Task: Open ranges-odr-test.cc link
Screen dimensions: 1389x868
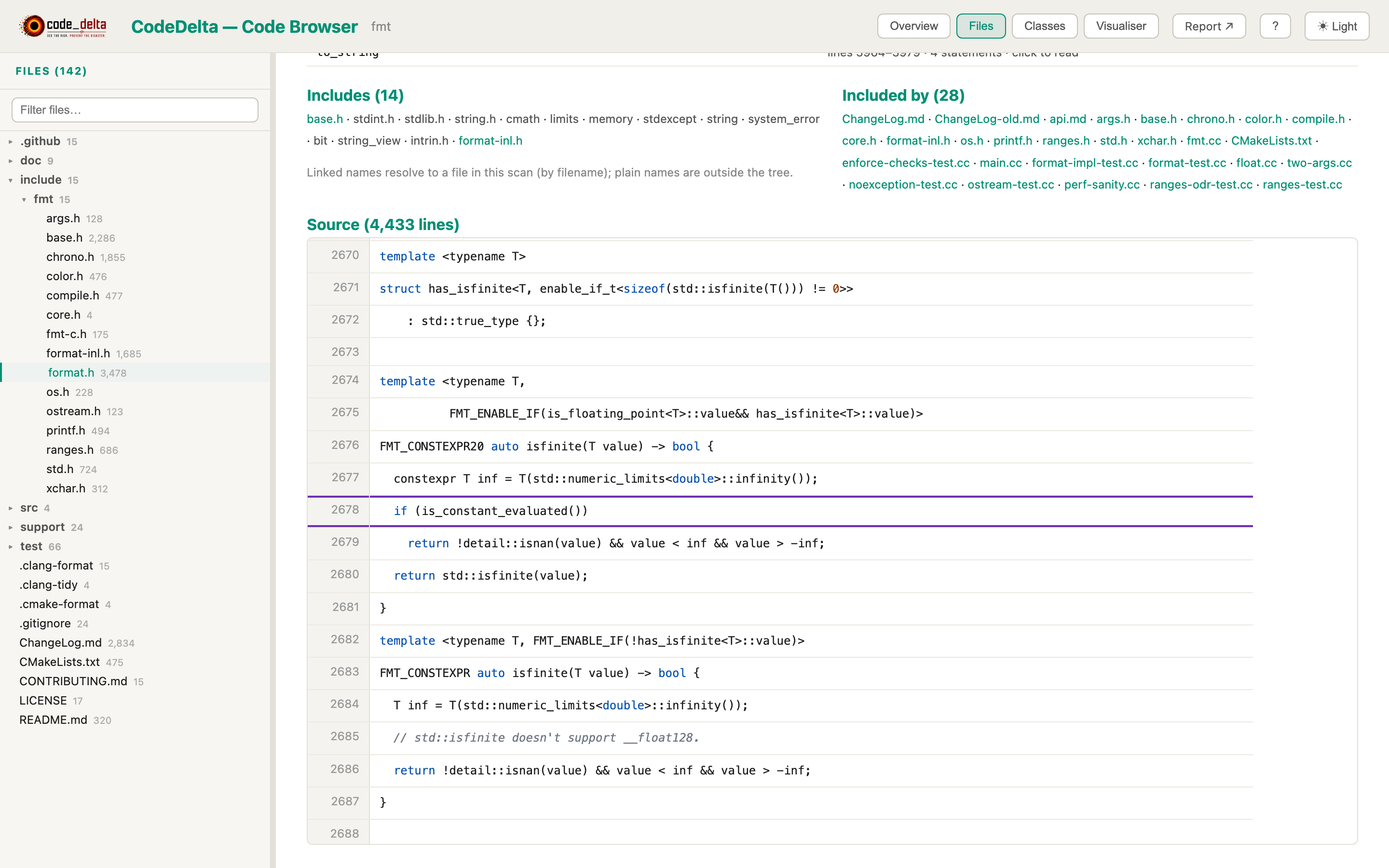Action: tap(1201, 185)
